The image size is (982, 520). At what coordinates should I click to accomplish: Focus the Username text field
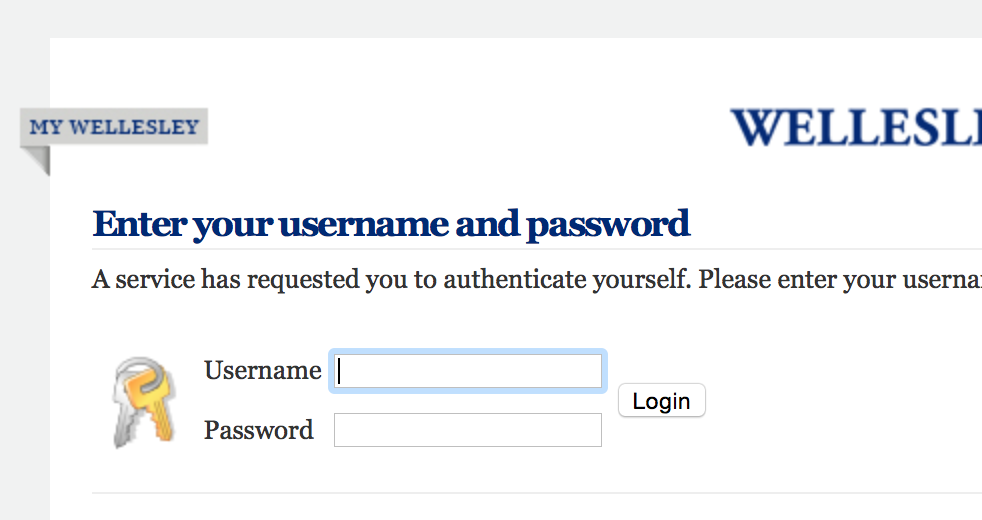pyautogui.click(x=467, y=371)
